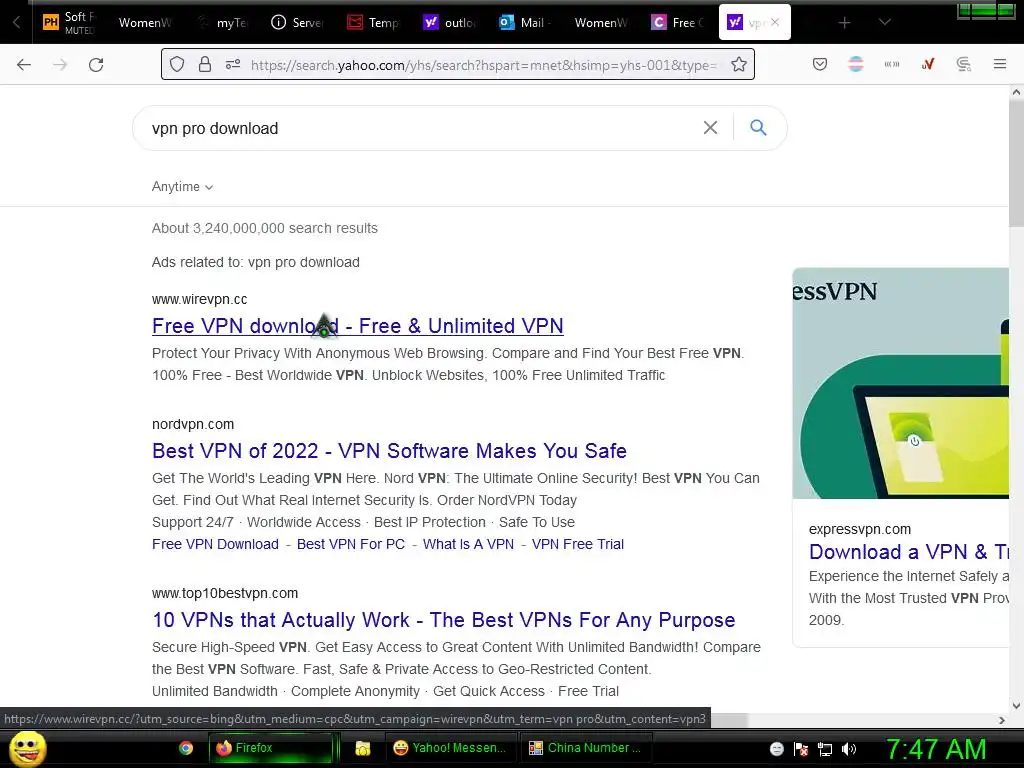Open the Free C tab
This screenshot has width=1024, height=768.
(677, 22)
